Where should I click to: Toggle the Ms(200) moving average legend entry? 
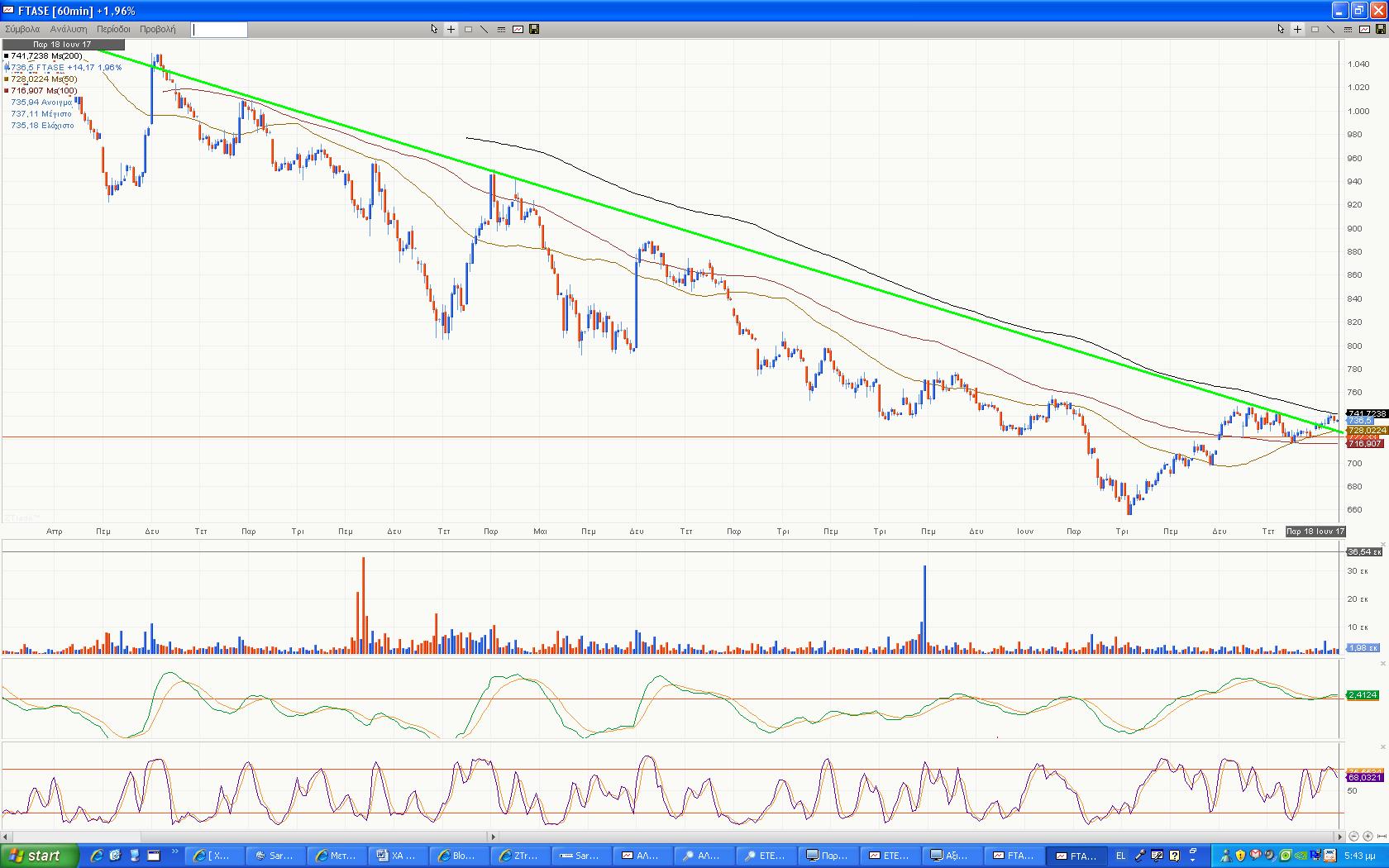[46, 56]
